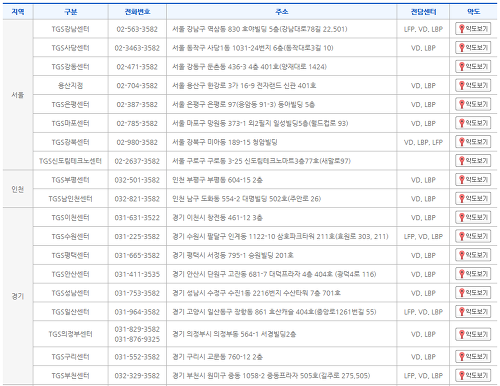Select phone number 02-471-3582
The height and width of the screenshot is (386, 500).
pos(137,67)
